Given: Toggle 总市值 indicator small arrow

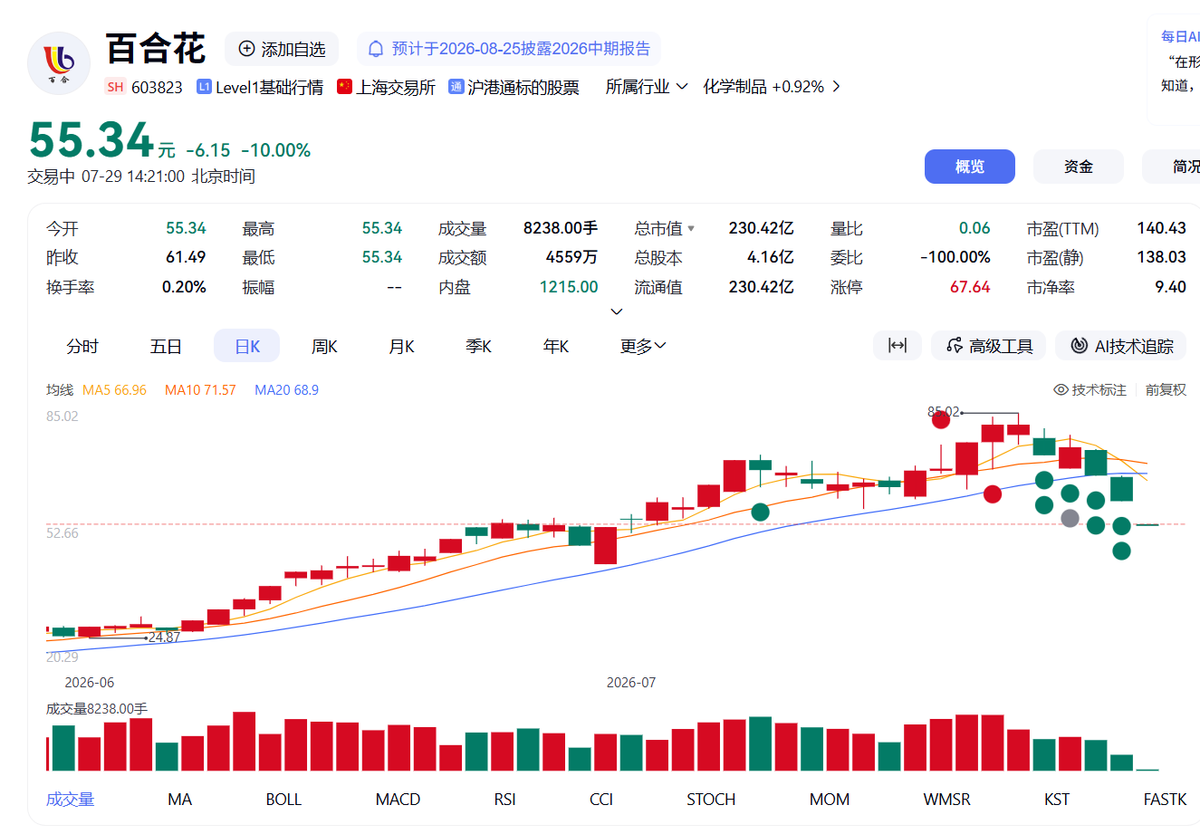Looking at the screenshot, I should pos(690,229).
